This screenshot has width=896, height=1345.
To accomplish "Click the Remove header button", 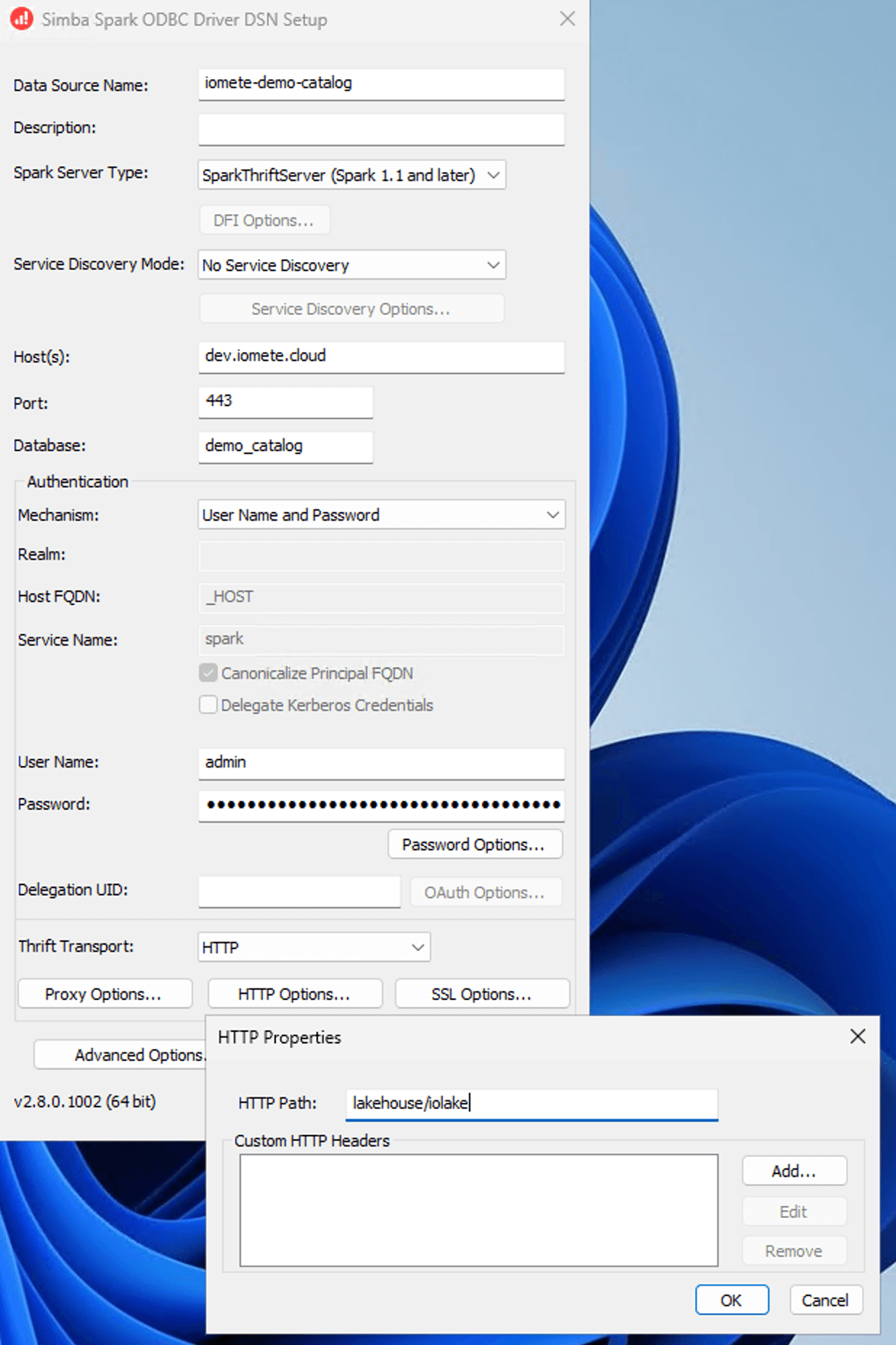I will coord(794,1251).
